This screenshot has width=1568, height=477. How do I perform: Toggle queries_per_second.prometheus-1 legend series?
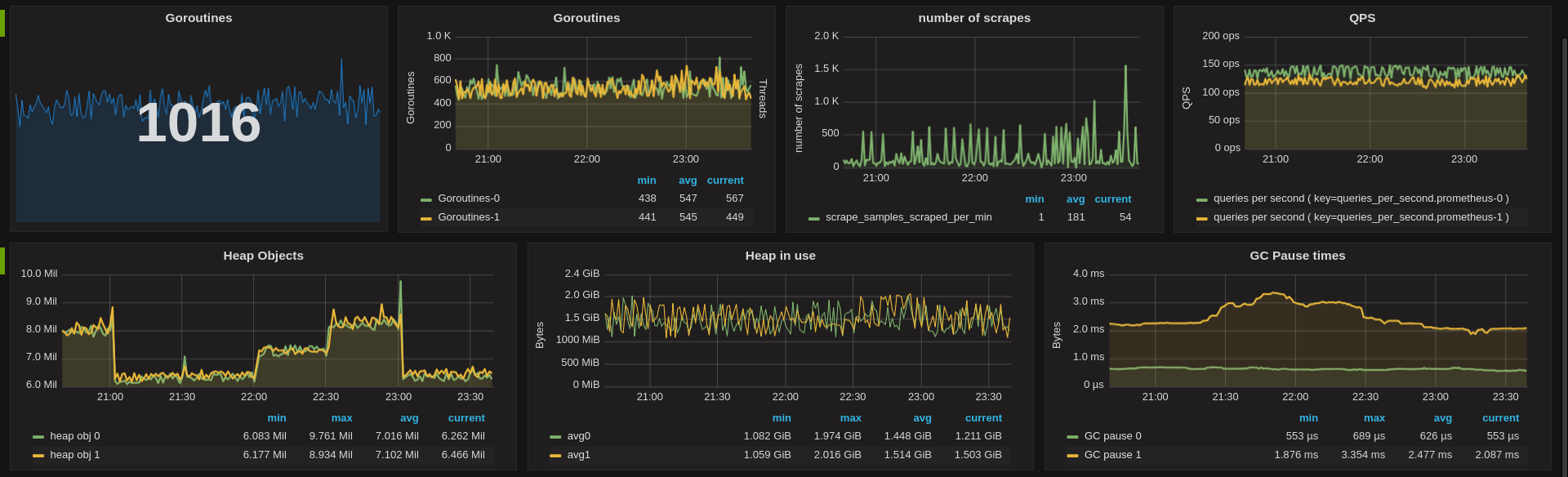point(1361,217)
